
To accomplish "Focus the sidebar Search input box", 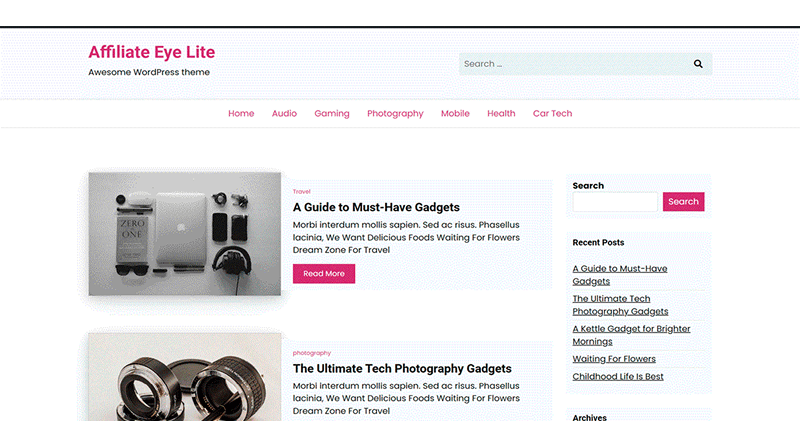I will [615, 202].
